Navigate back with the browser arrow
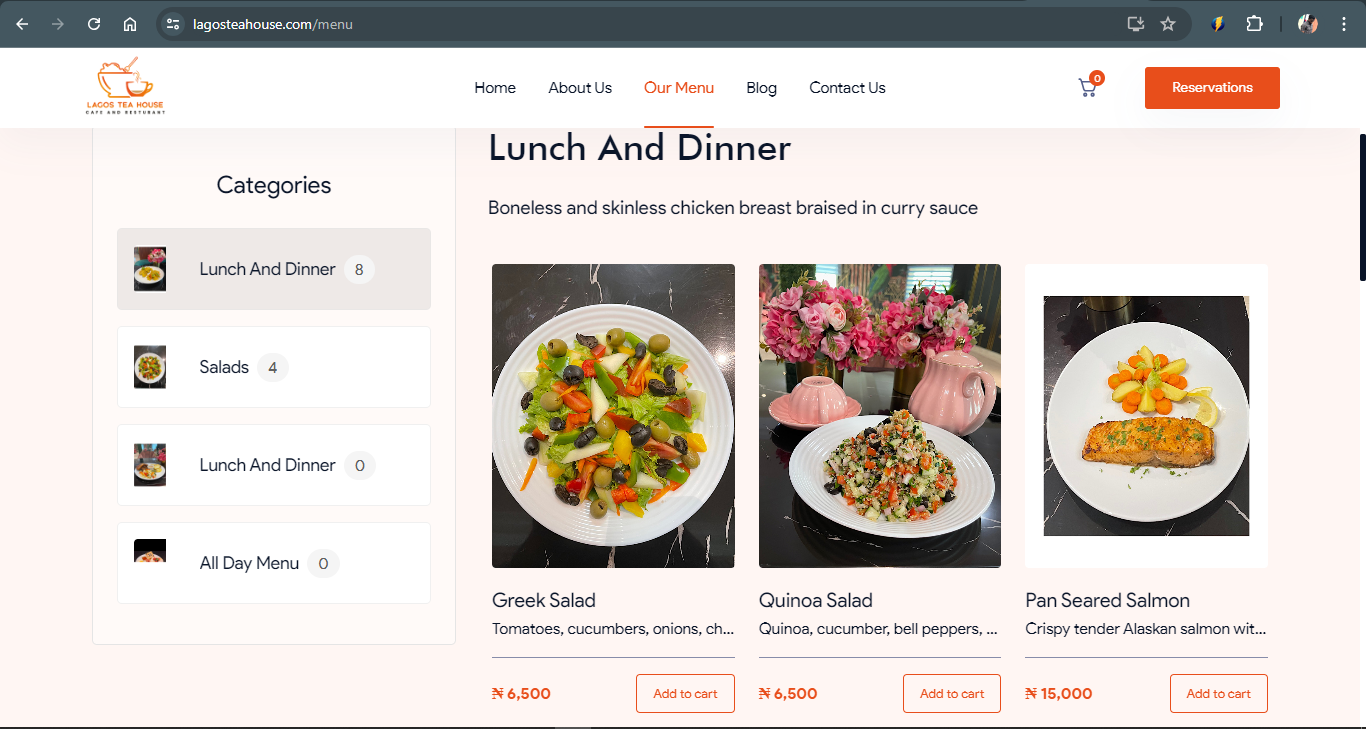The image size is (1366, 729). click(22, 24)
